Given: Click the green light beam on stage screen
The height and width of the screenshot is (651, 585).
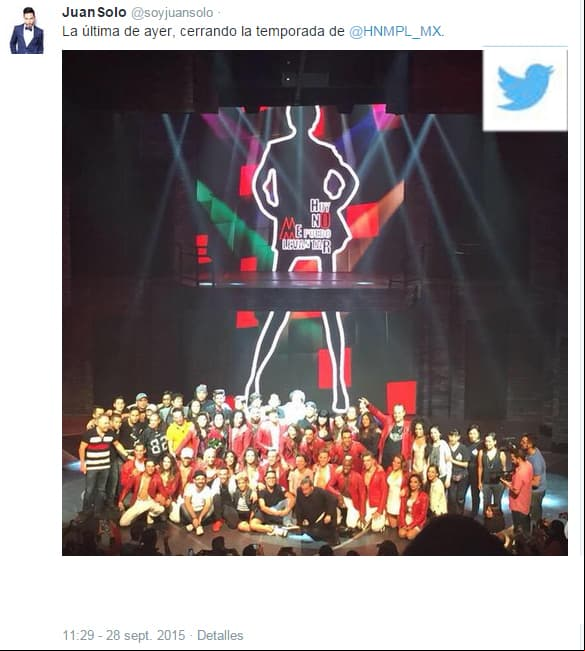Looking at the screenshot, I should click(x=233, y=224).
